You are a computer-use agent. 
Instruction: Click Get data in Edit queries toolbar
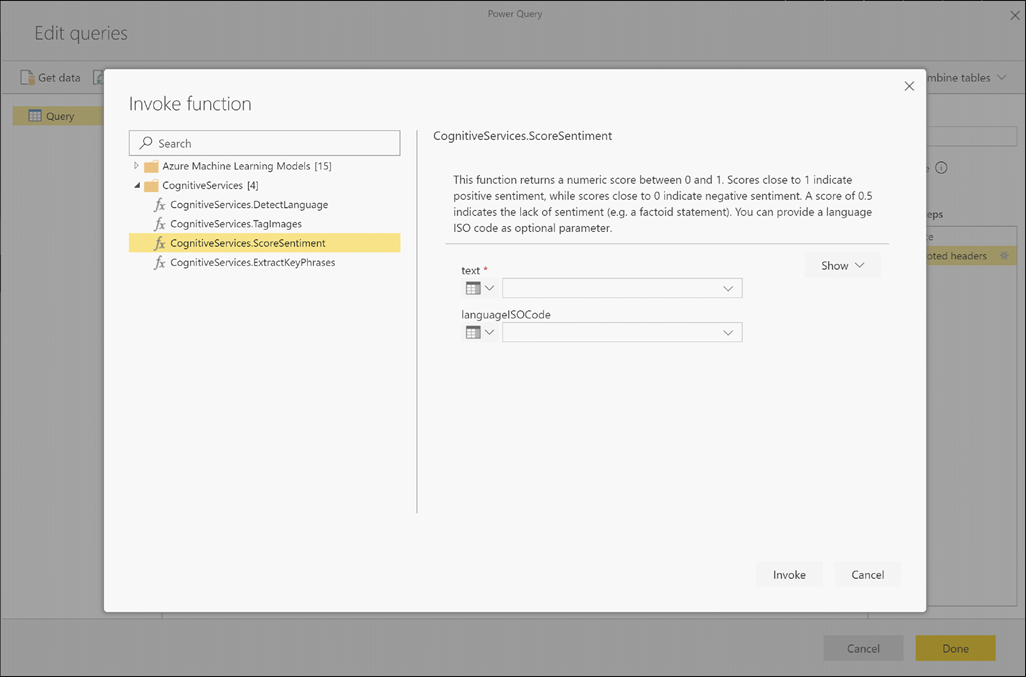(51, 77)
